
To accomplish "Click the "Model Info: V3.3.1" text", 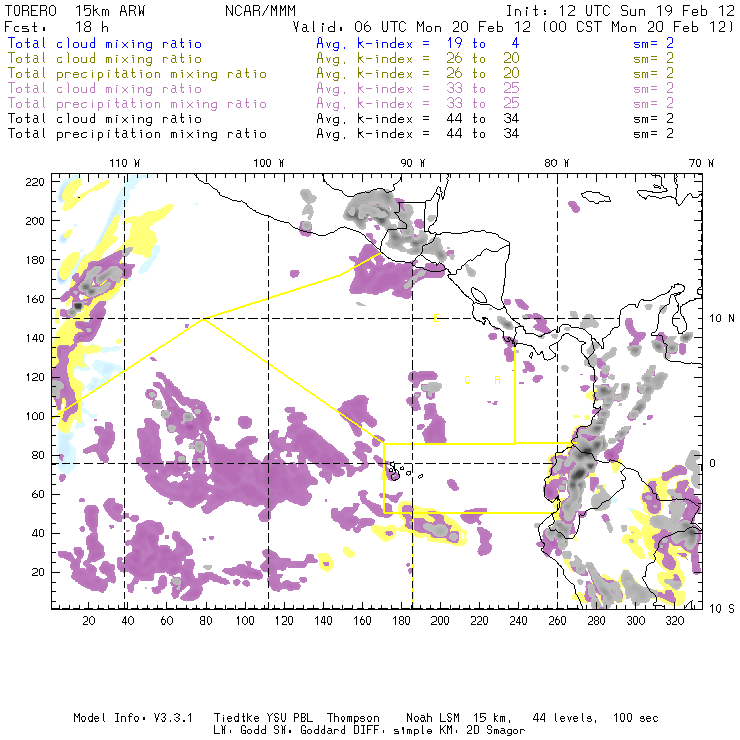I will click(x=133, y=718).
